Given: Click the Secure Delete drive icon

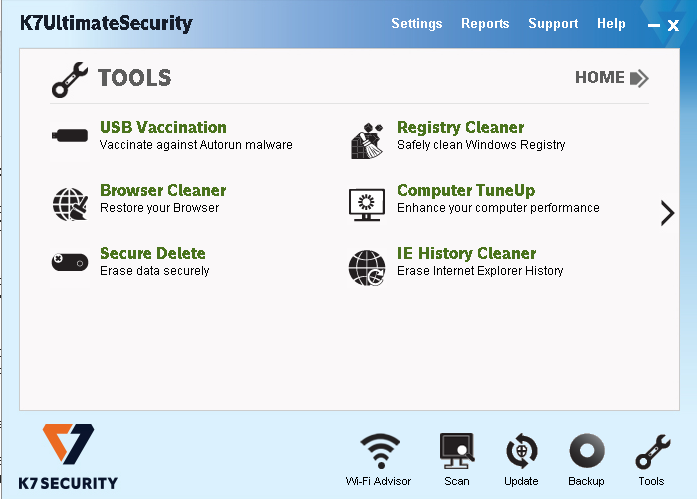Looking at the screenshot, I should pos(70,262).
